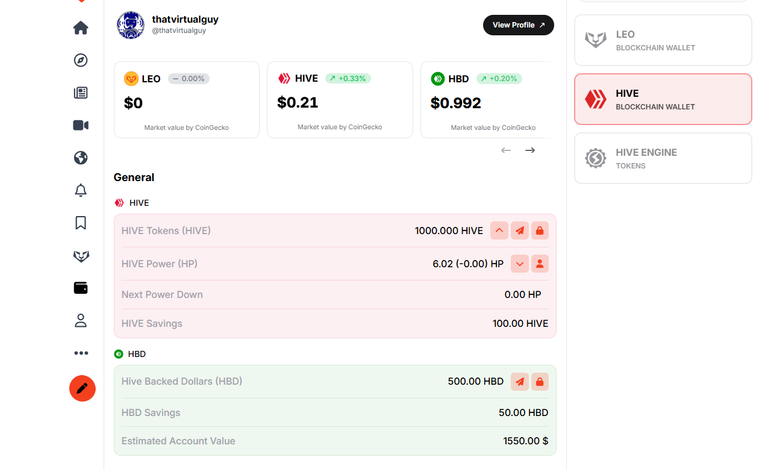Click the Hive Backed Dollars (HBD) label

182,381
